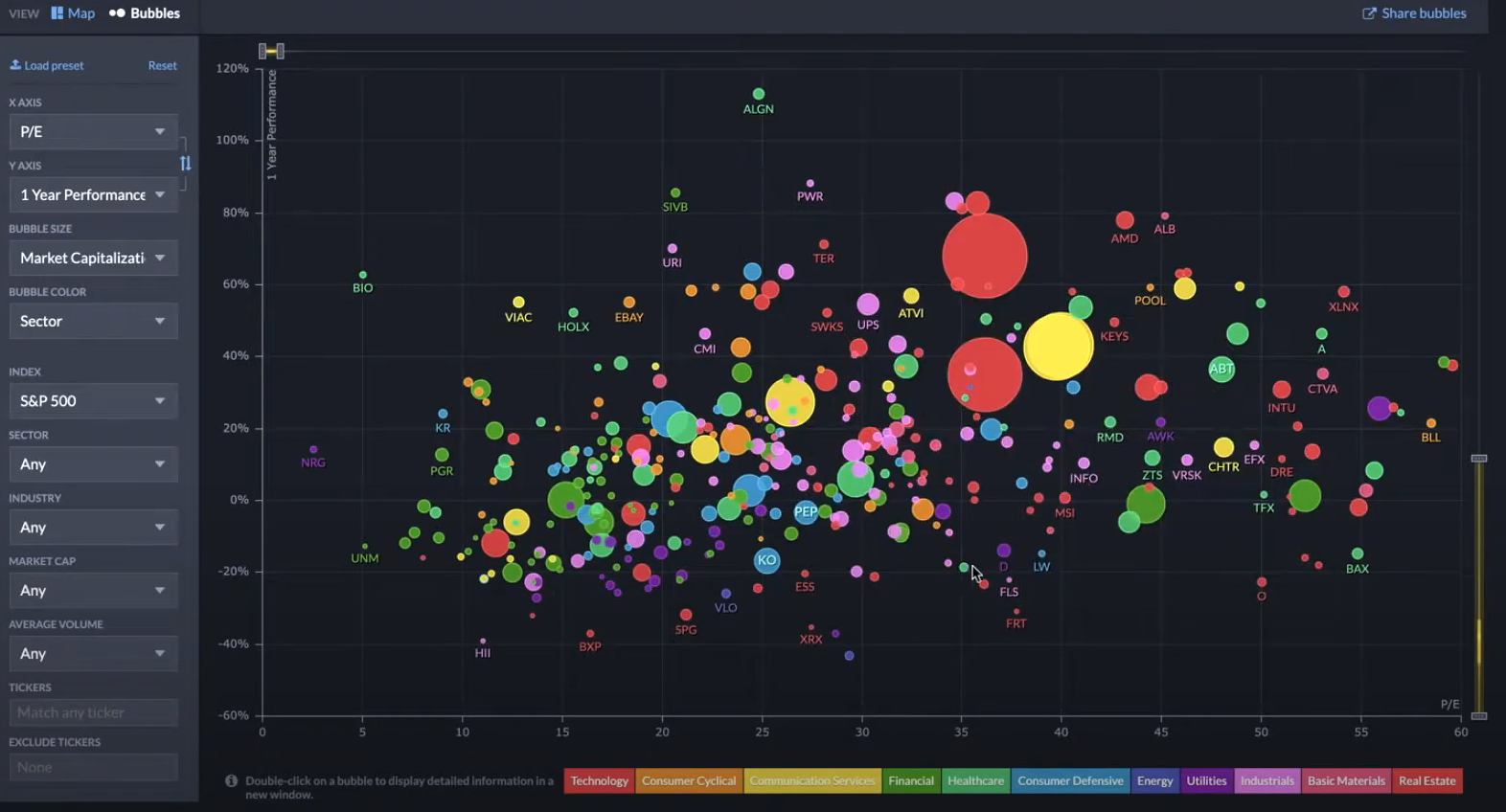Viewport: 1506px width, 812px height.
Task: Toggle the Real Estate sector legend
Action: pyautogui.click(x=1426, y=780)
